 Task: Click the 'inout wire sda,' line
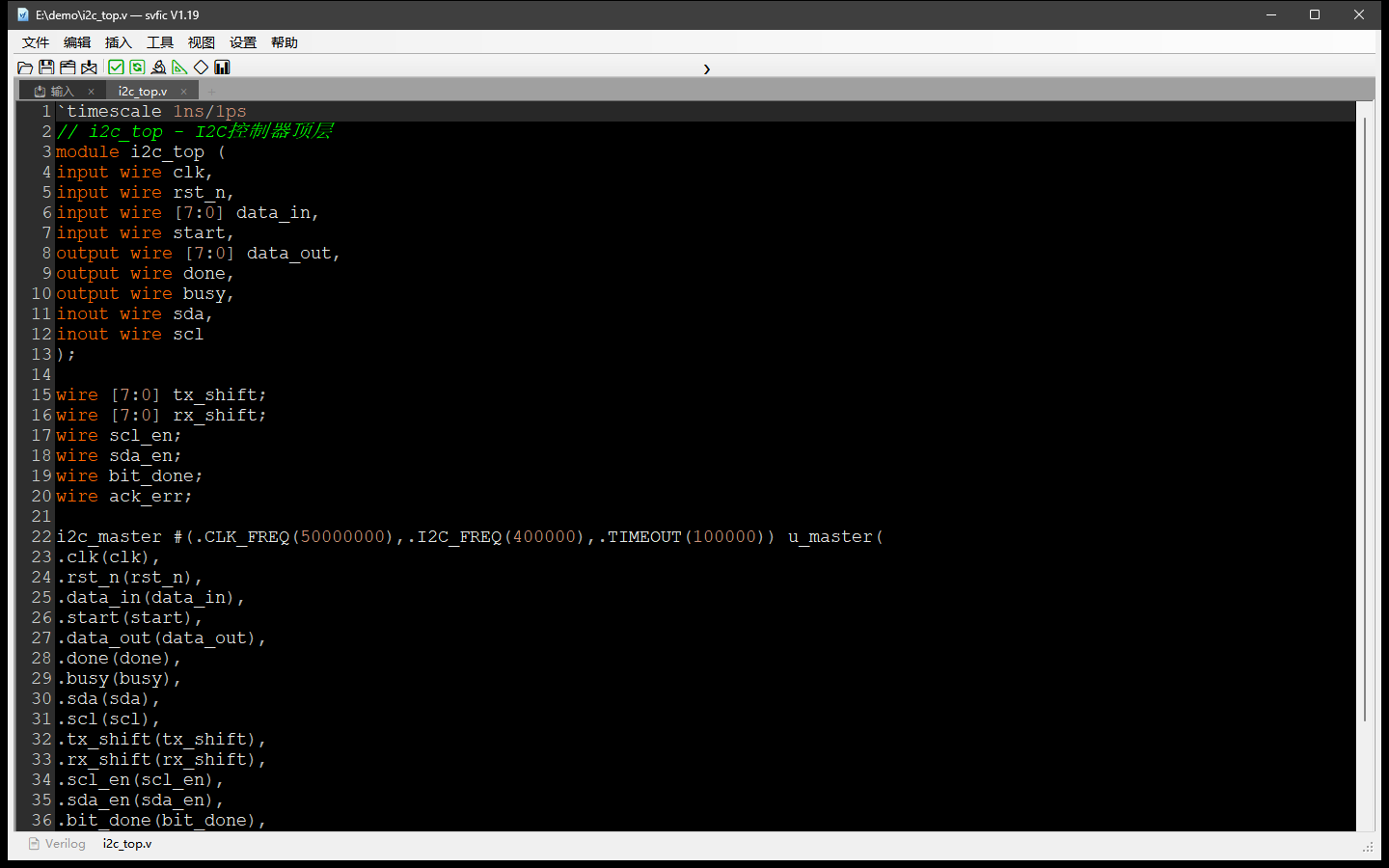point(134,314)
